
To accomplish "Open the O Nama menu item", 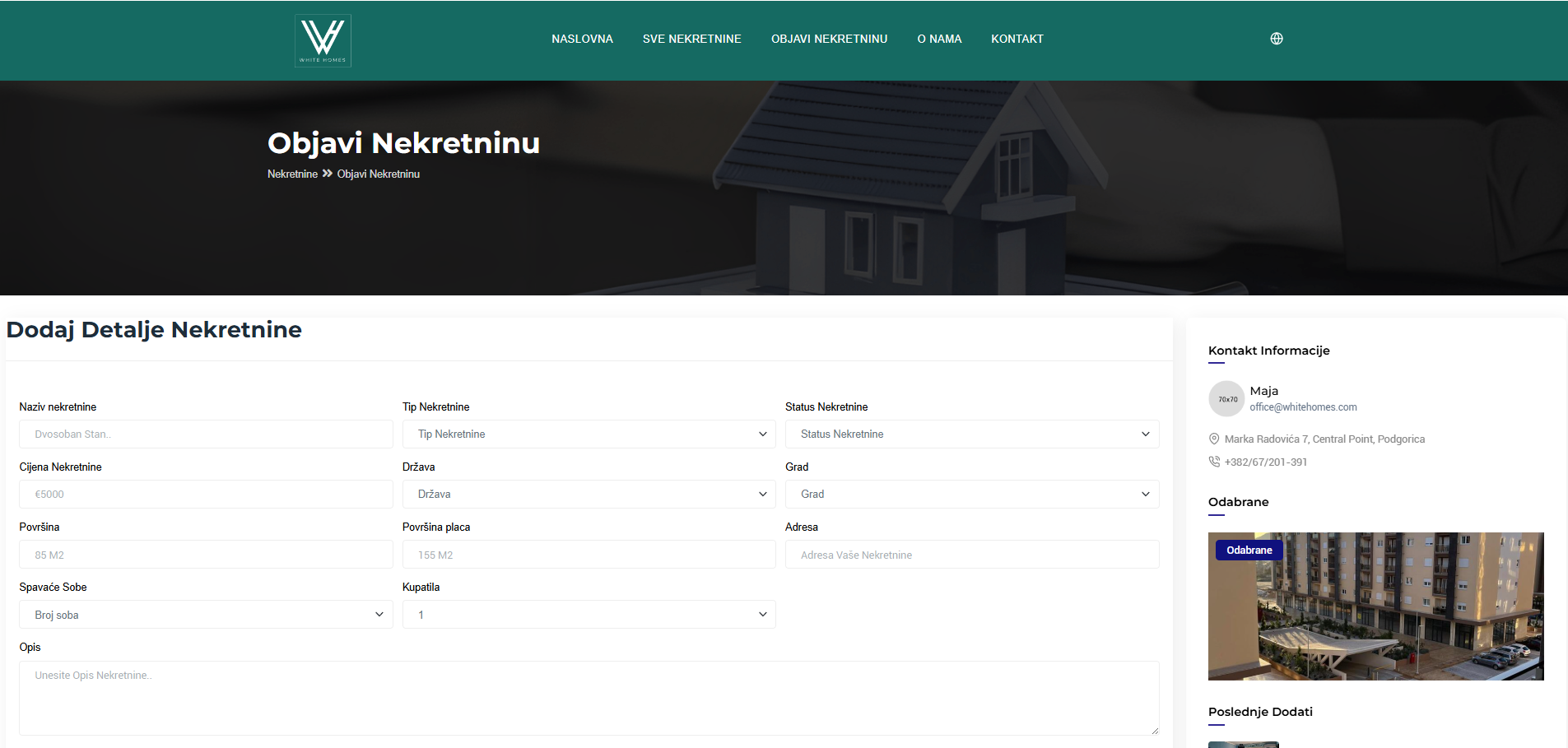I will 939,39.
